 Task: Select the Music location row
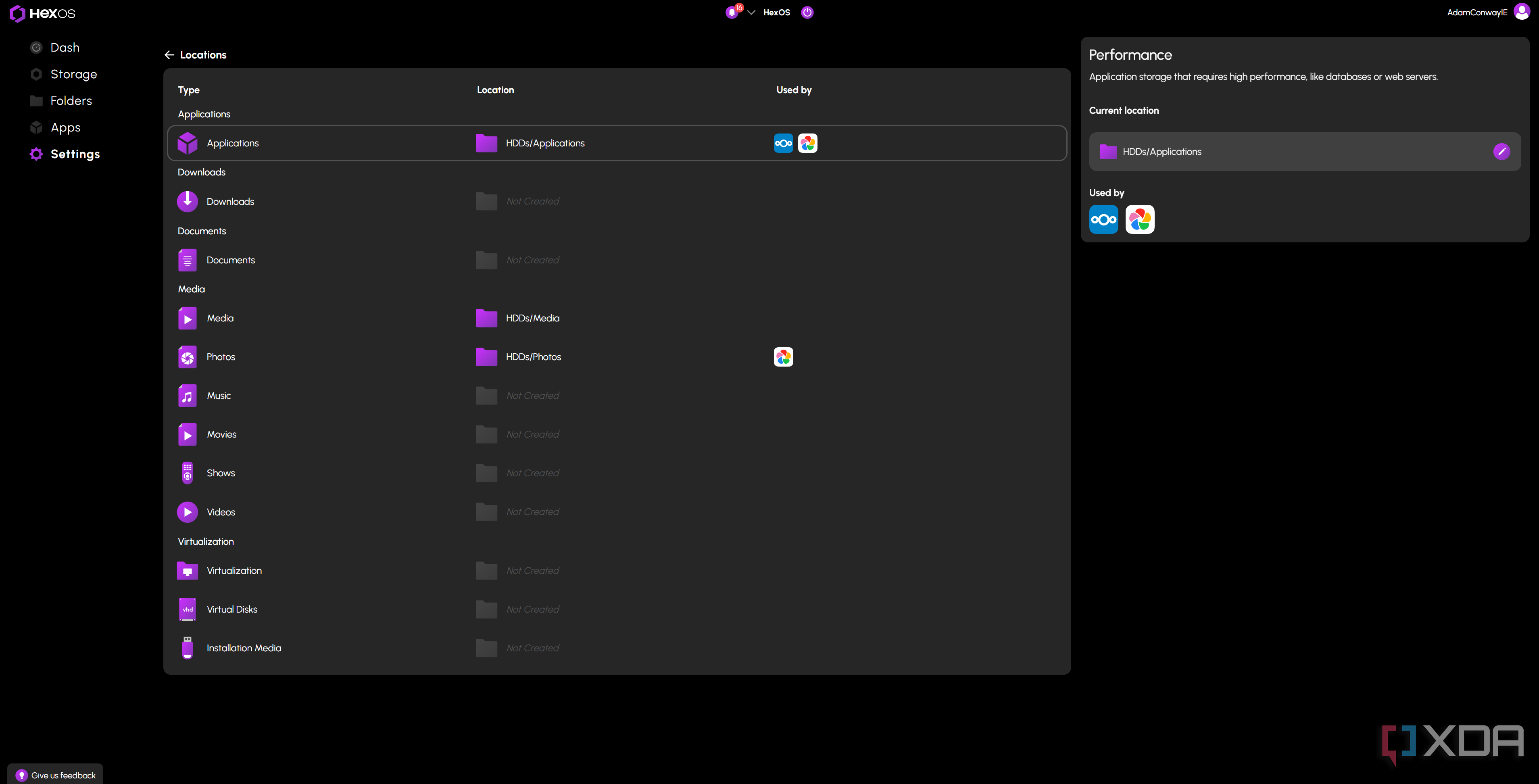617,396
